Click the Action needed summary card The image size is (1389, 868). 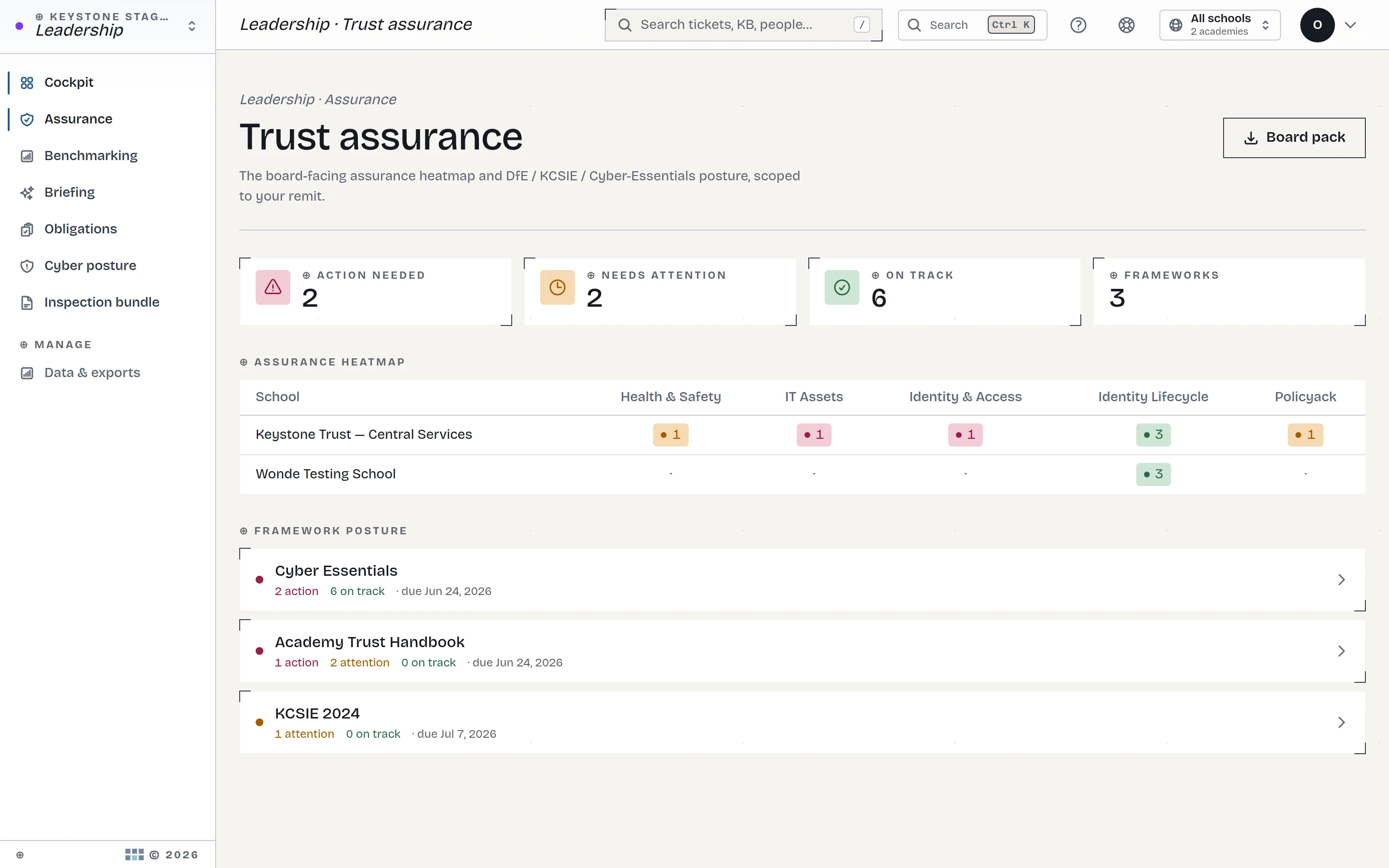376,292
